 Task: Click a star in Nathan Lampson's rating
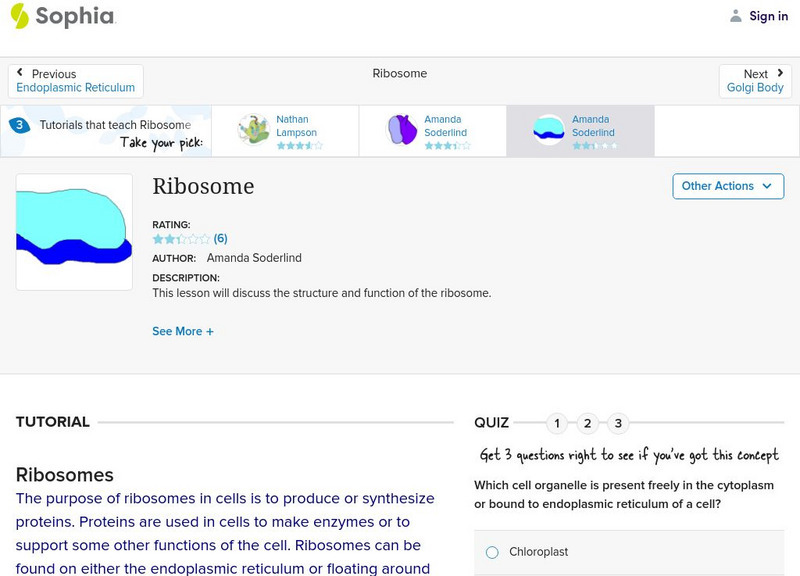(283, 143)
